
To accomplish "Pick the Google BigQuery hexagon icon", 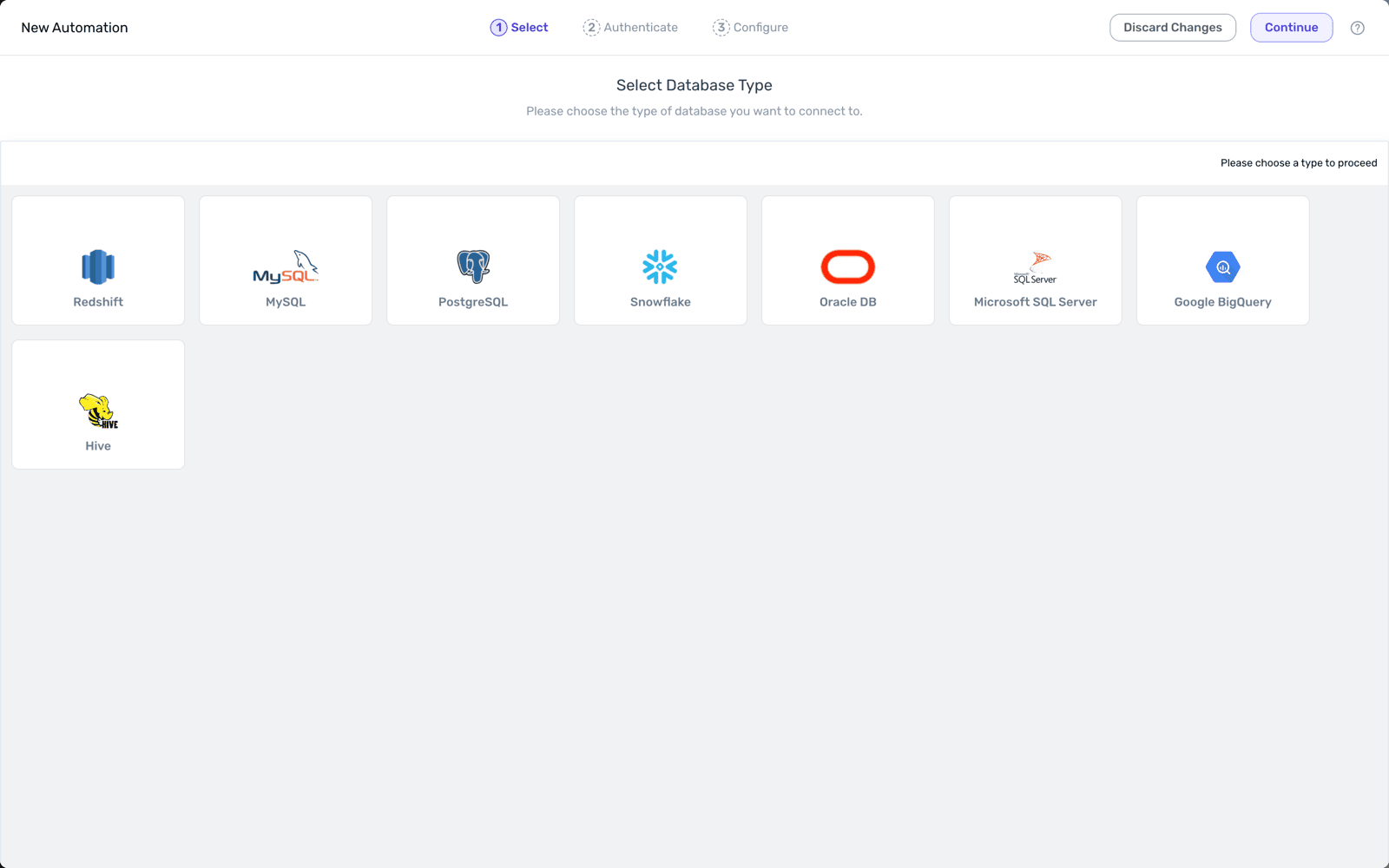I will point(1223,266).
